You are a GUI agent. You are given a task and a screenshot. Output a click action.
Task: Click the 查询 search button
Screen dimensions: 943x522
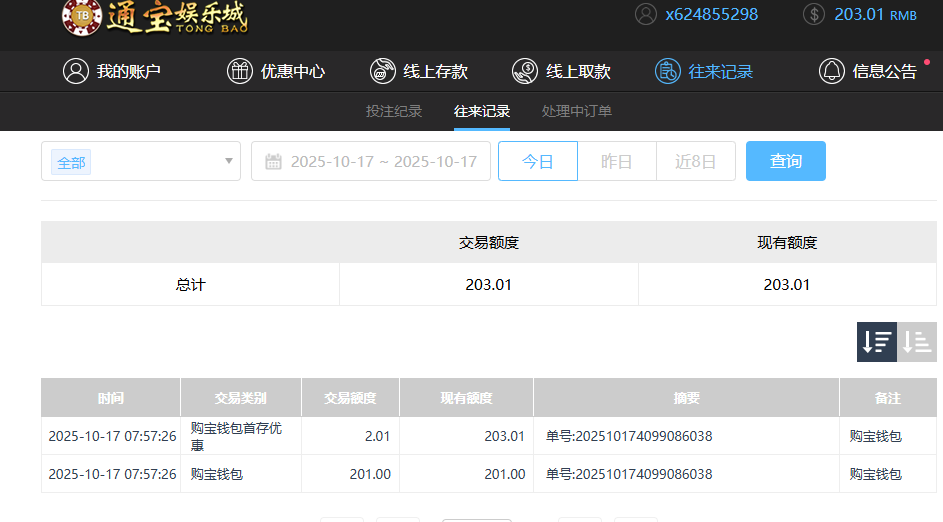(x=786, y=161)
